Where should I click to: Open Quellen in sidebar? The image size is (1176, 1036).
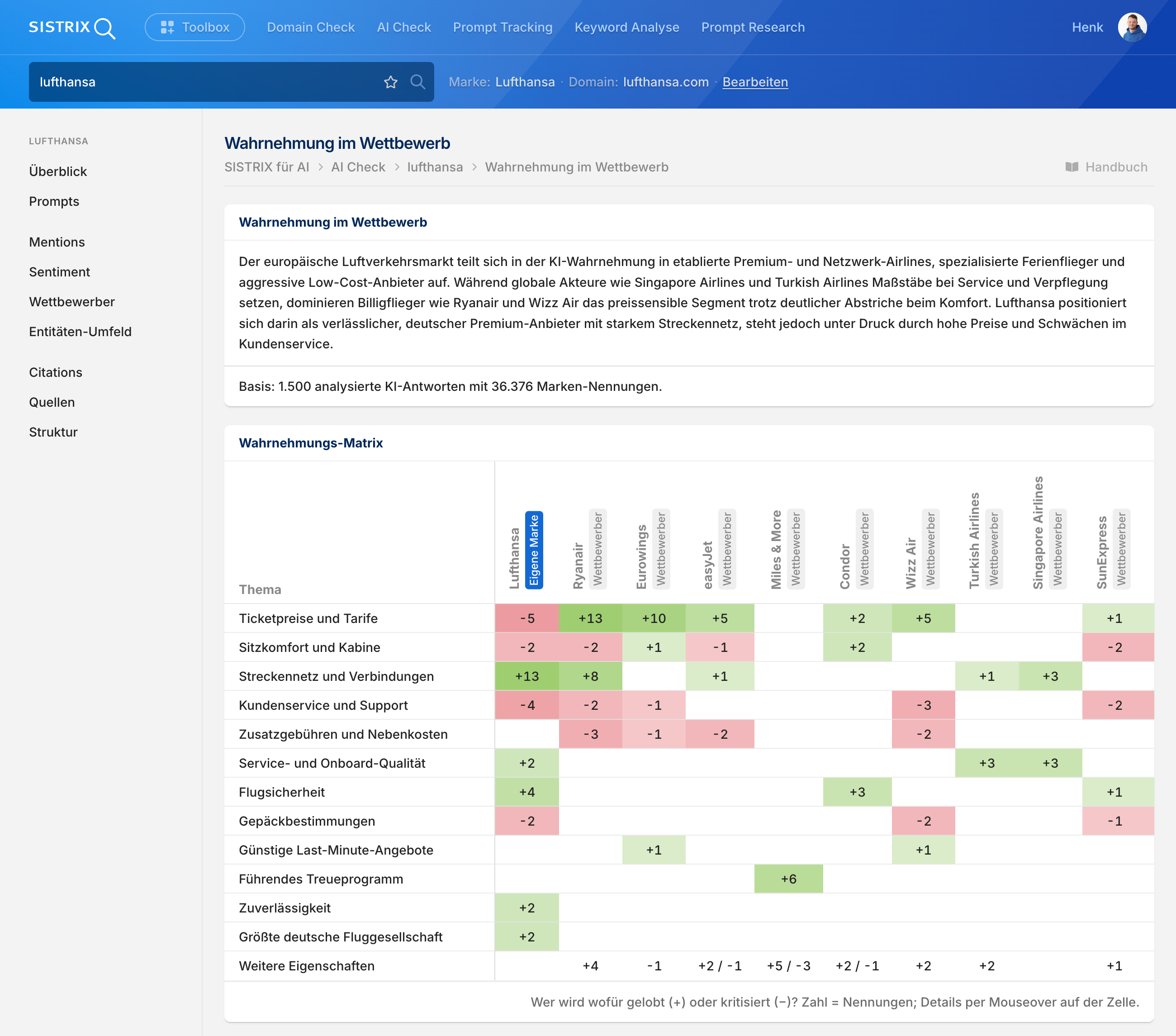(52, 402)
